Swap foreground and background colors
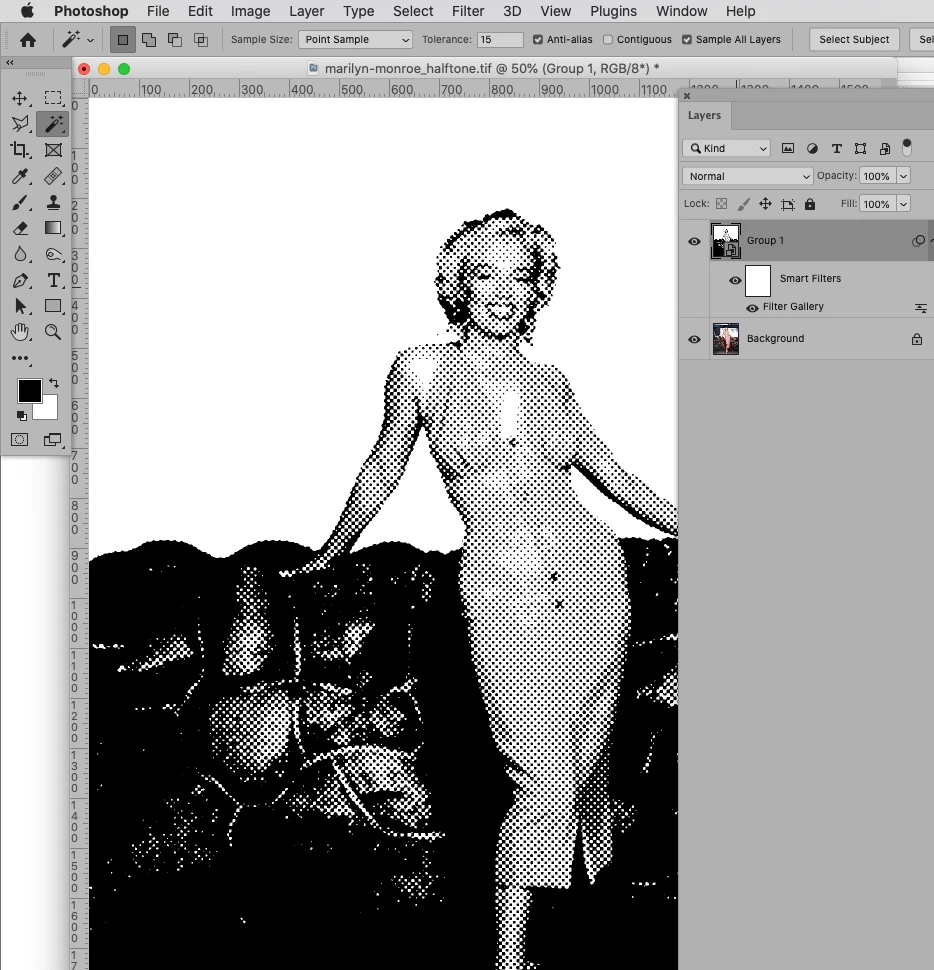The width and height of the screenshot is (934, 970). tap(54, 383)
